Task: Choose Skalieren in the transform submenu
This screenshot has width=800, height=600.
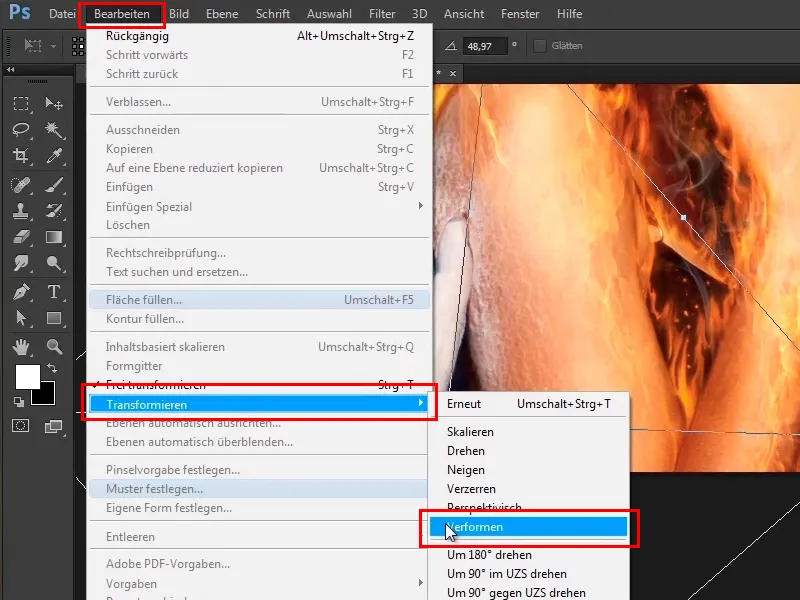Action: pos(528,432)
